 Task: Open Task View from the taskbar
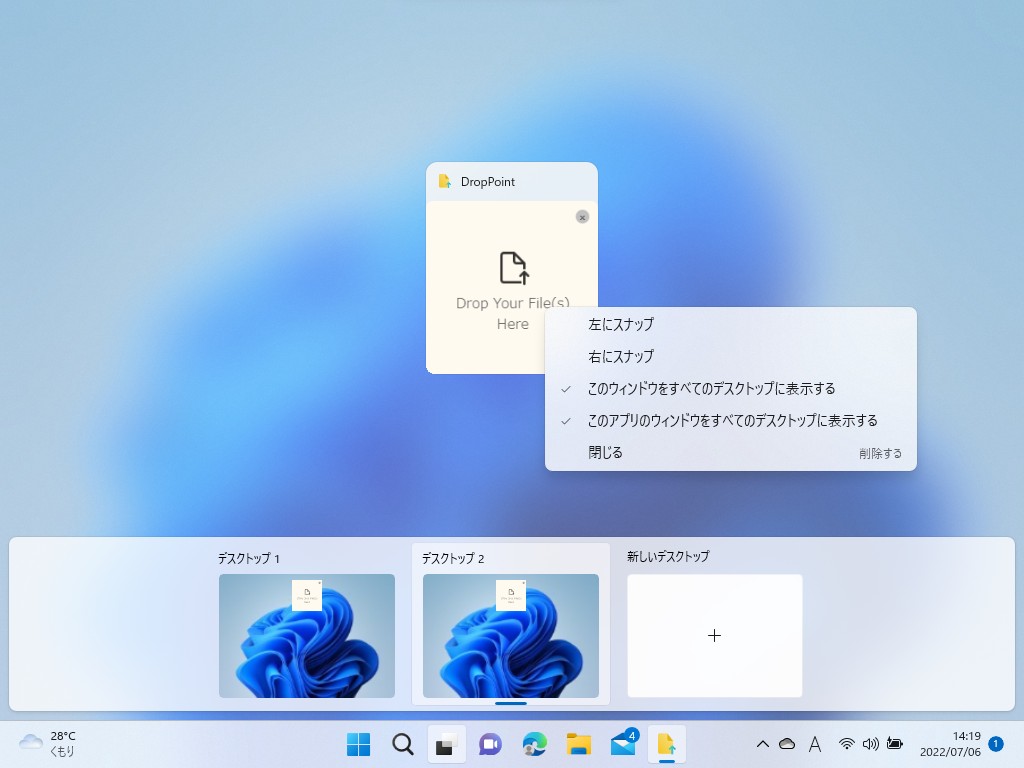click(446, 744)
